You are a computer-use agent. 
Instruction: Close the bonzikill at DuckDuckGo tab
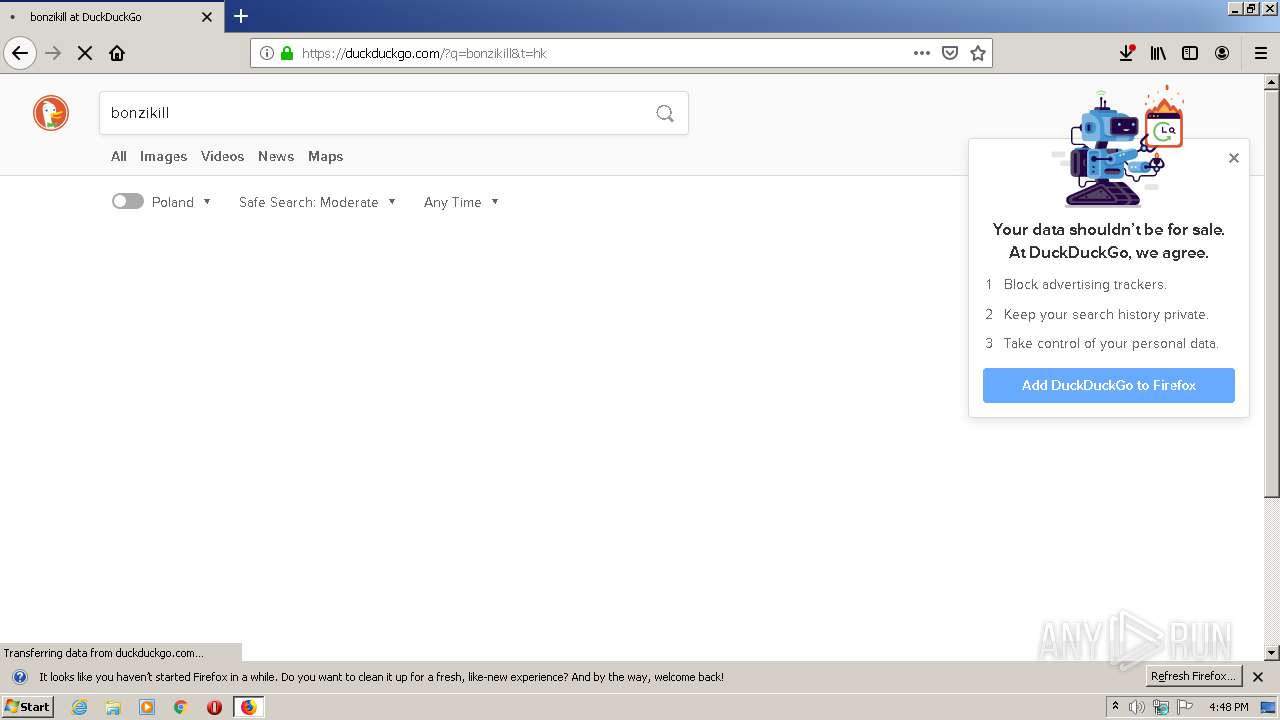pyautogui.click(x=207, y=17)
